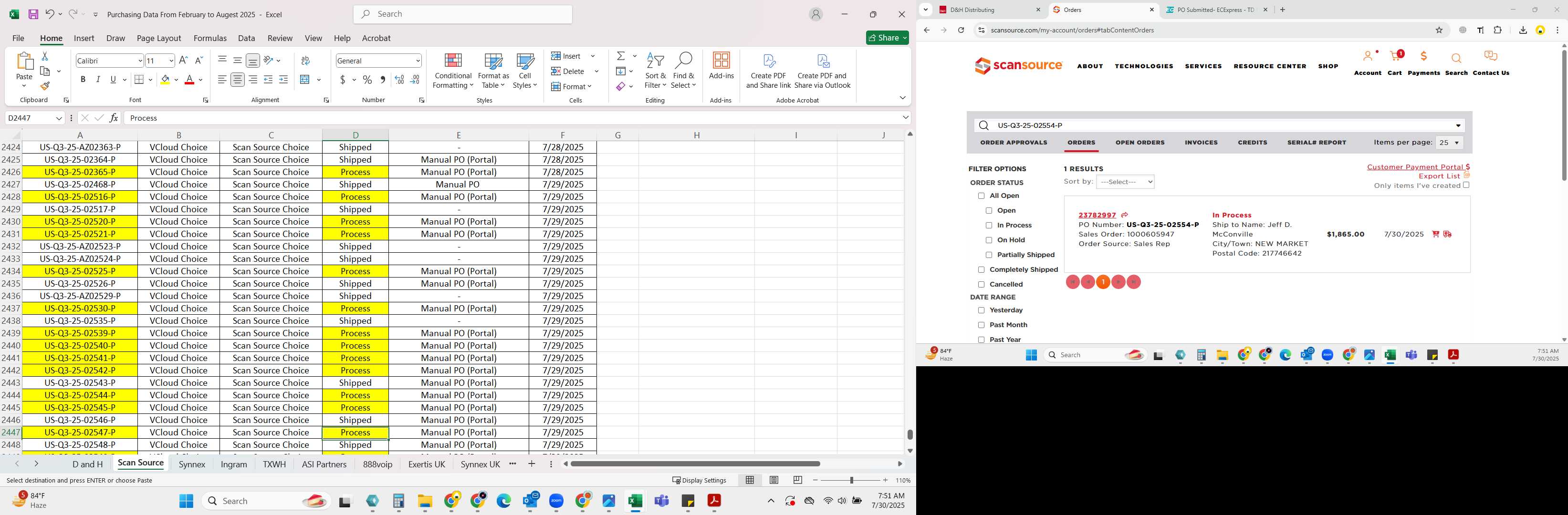Check the Partially Shipped filter
This screenshot has height=515, width=1568.
coord(989,255)
